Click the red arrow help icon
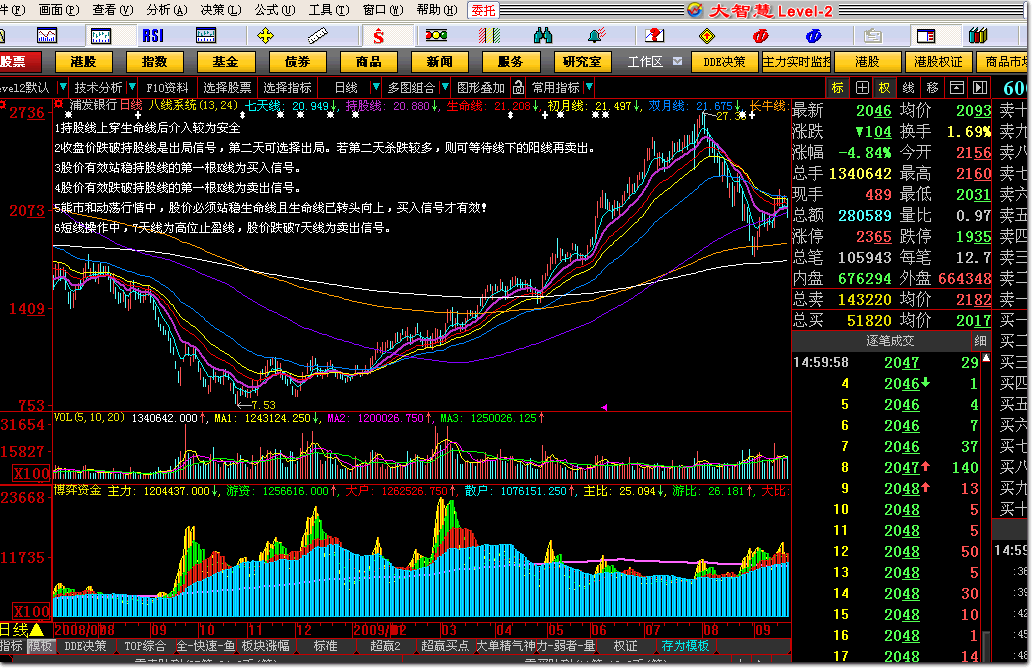 [x=654, y=36]
